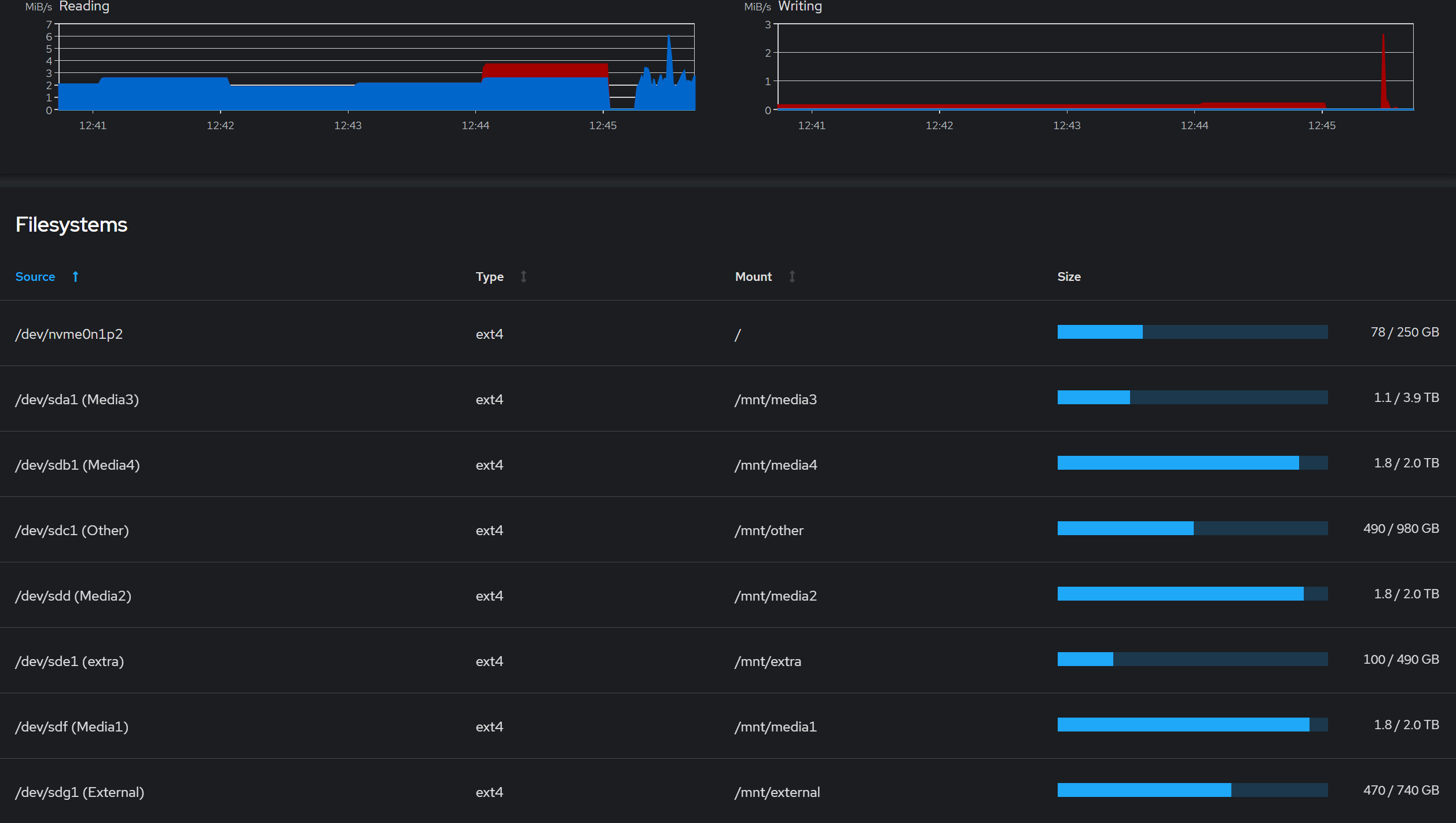Click the /mnt/media1 mount path
Screen dimensions: 1456x823
pos(776,727)
